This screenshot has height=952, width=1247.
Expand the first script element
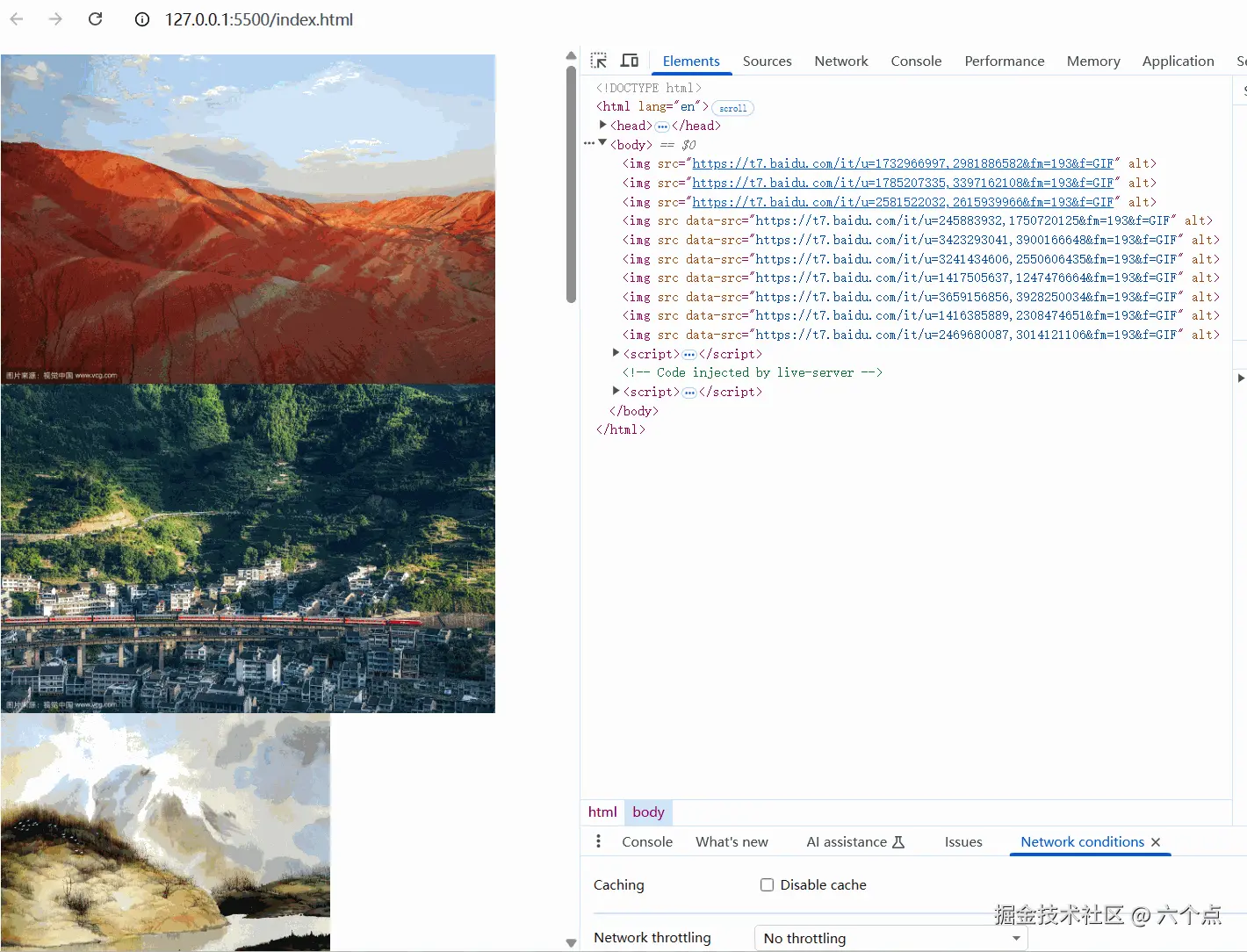(616, 352)
